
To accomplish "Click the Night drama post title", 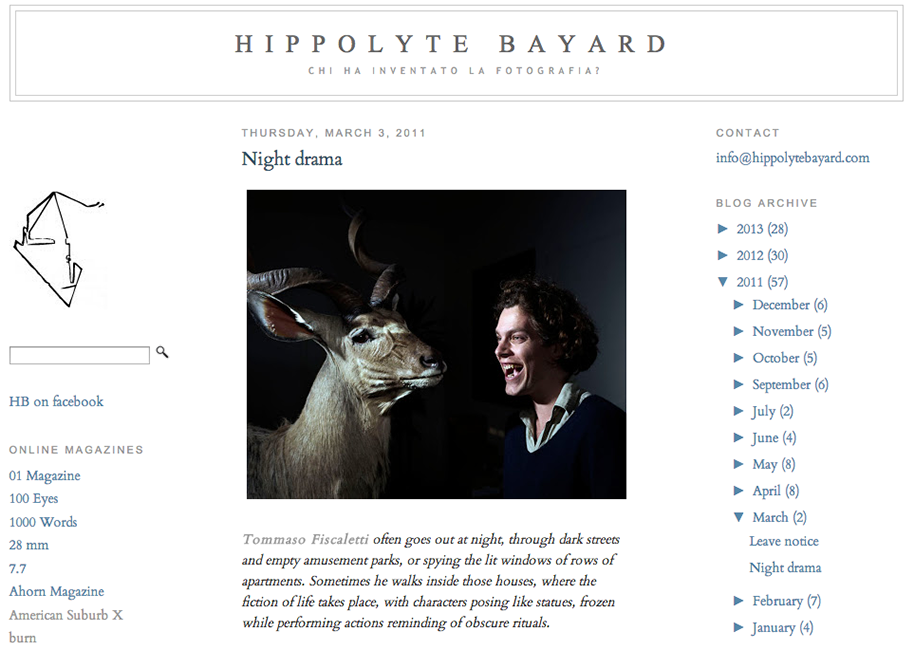I will point(292,159).
